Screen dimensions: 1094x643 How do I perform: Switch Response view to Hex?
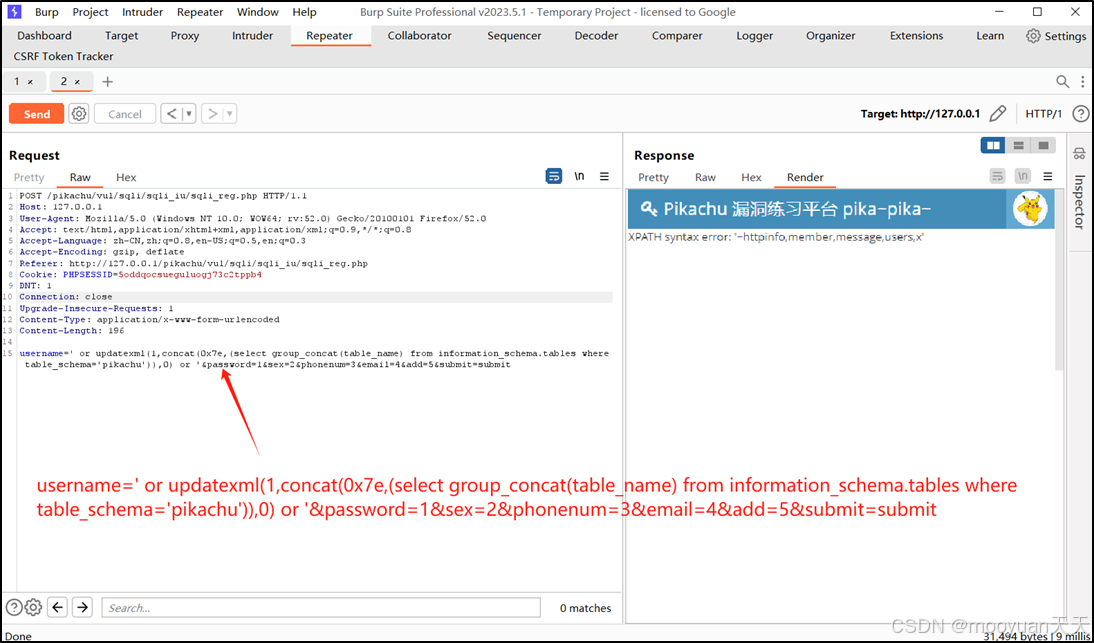pos(751,177)
